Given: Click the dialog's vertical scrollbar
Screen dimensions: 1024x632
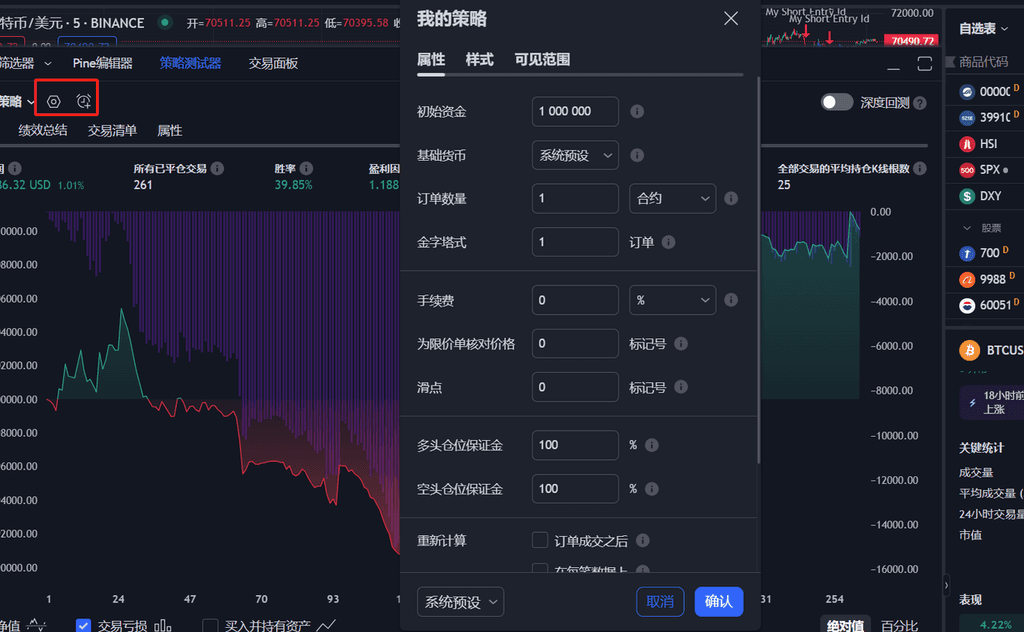Looking at the screenshot, I should (759, 270).
